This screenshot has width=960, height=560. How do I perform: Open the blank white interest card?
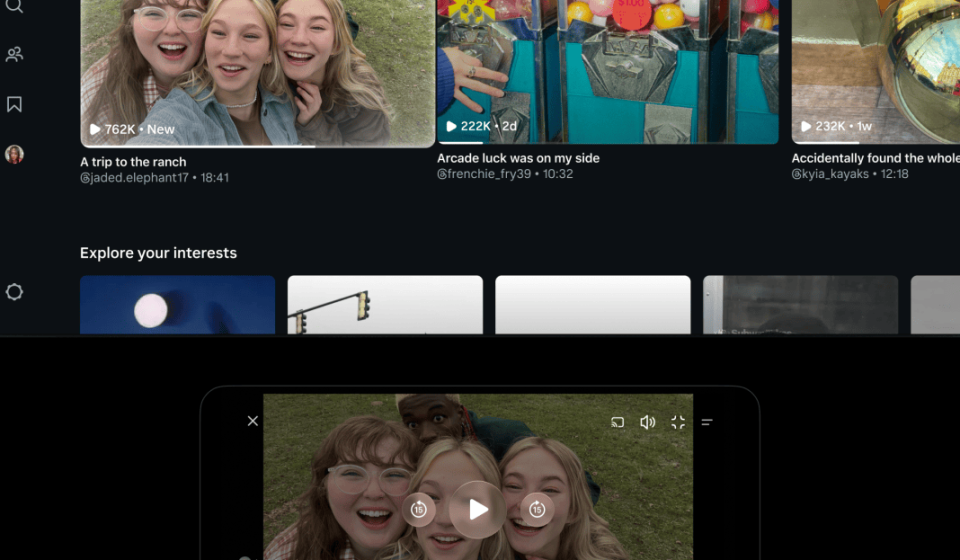593,305
